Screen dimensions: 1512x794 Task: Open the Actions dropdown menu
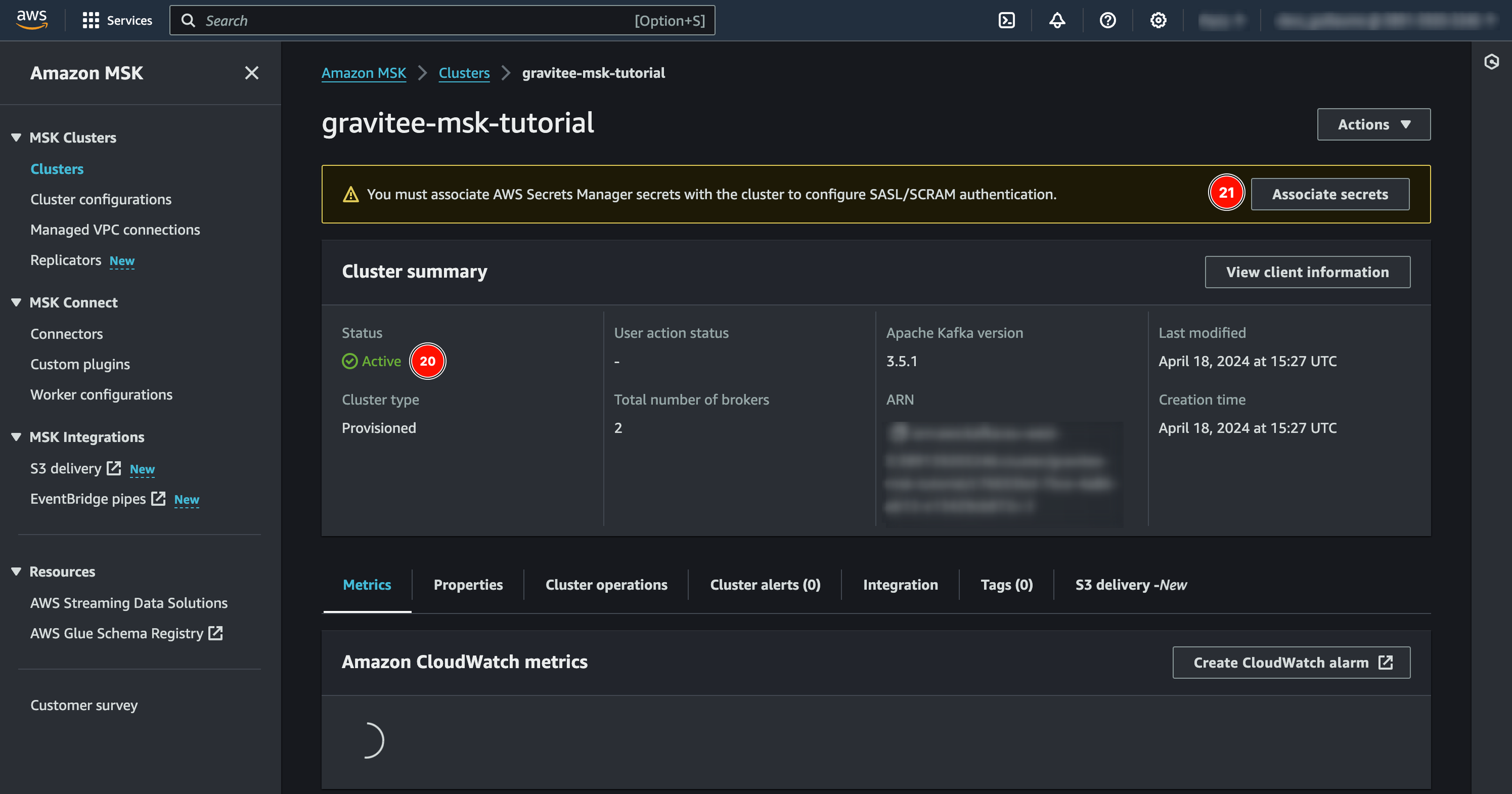1374,124
